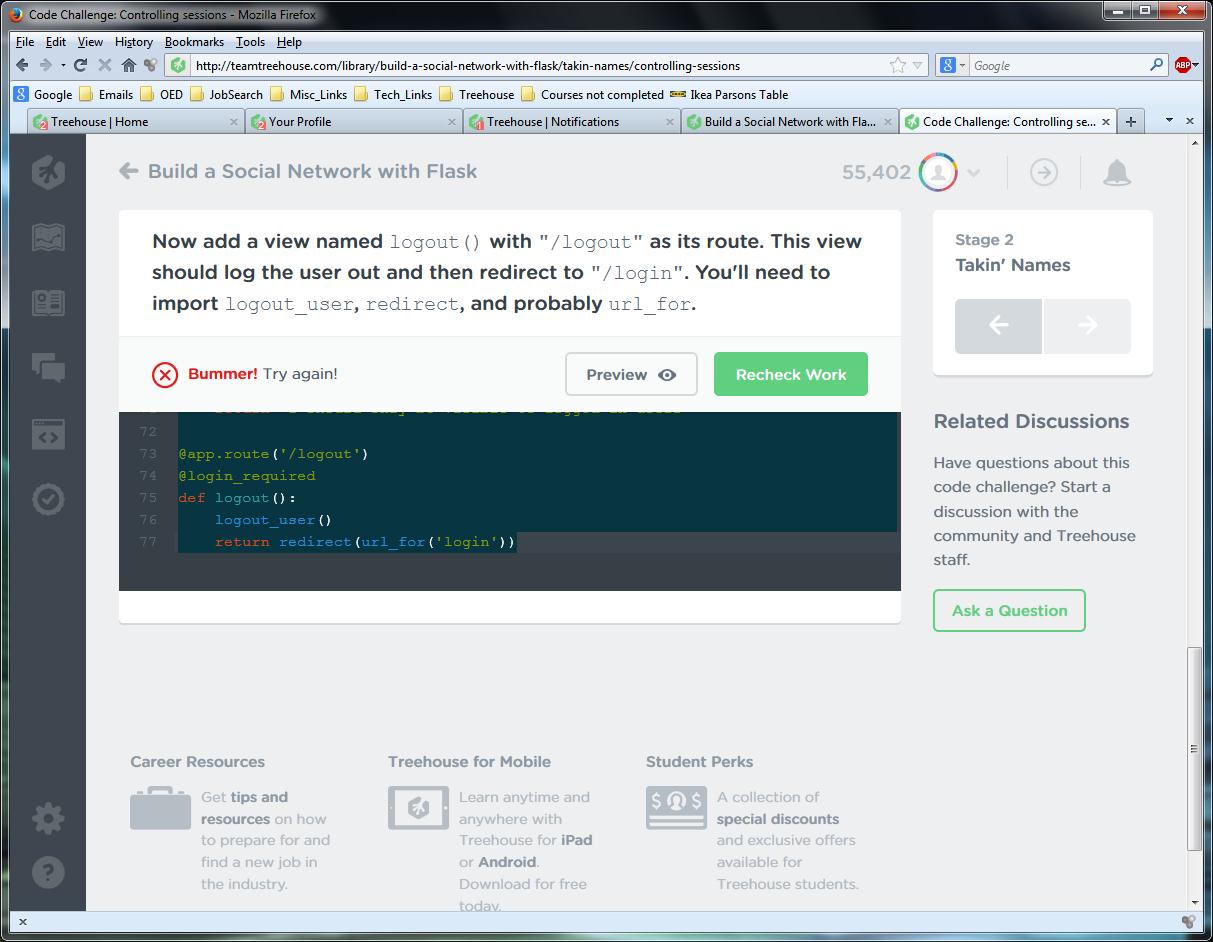
Task: Click the Preview button
Action: [631, 374]
